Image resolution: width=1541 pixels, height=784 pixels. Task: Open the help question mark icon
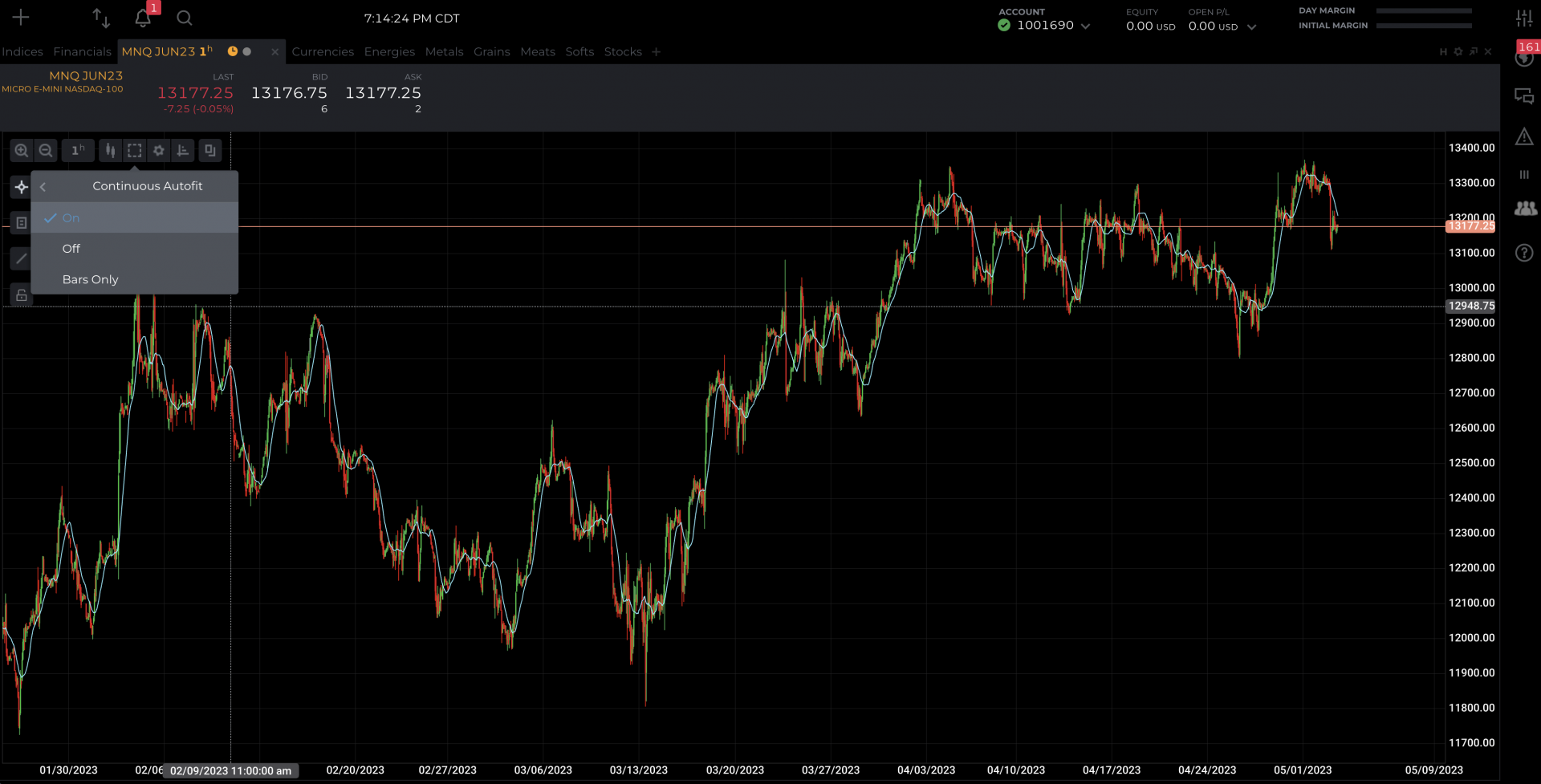tap(1524, 253)
